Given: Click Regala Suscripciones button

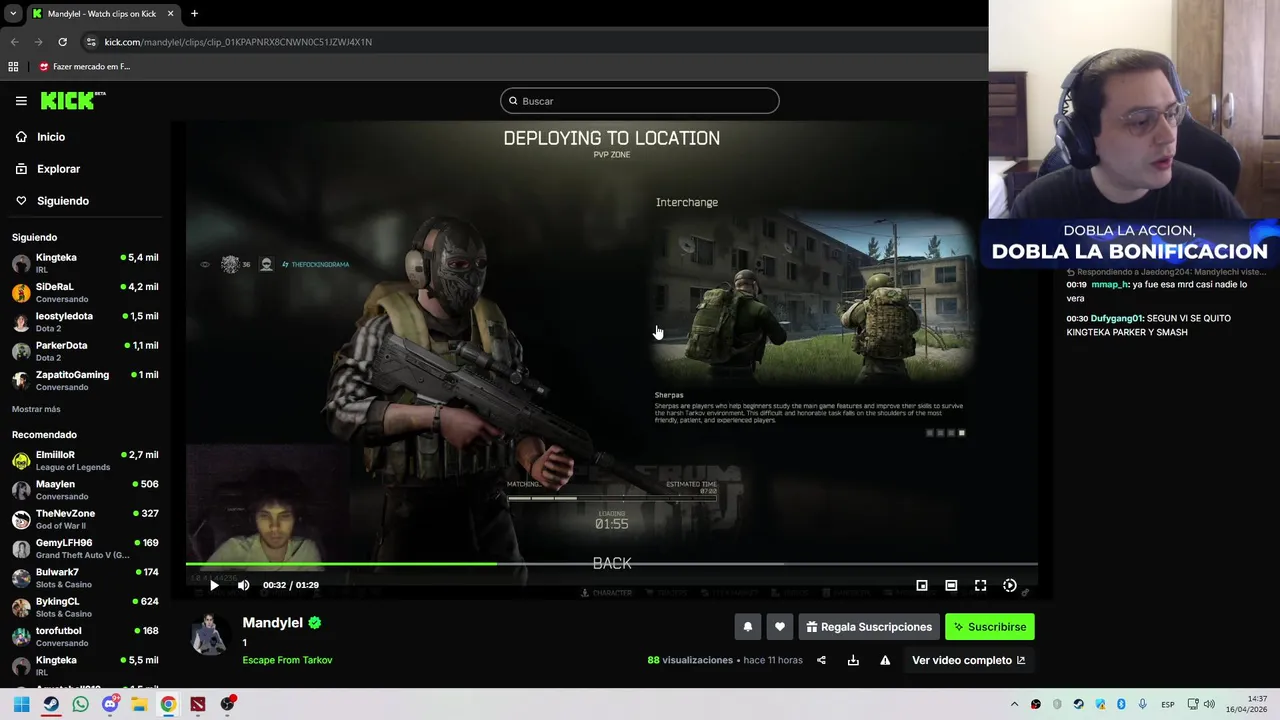Looking at the screenshot, I should (869, 627).
